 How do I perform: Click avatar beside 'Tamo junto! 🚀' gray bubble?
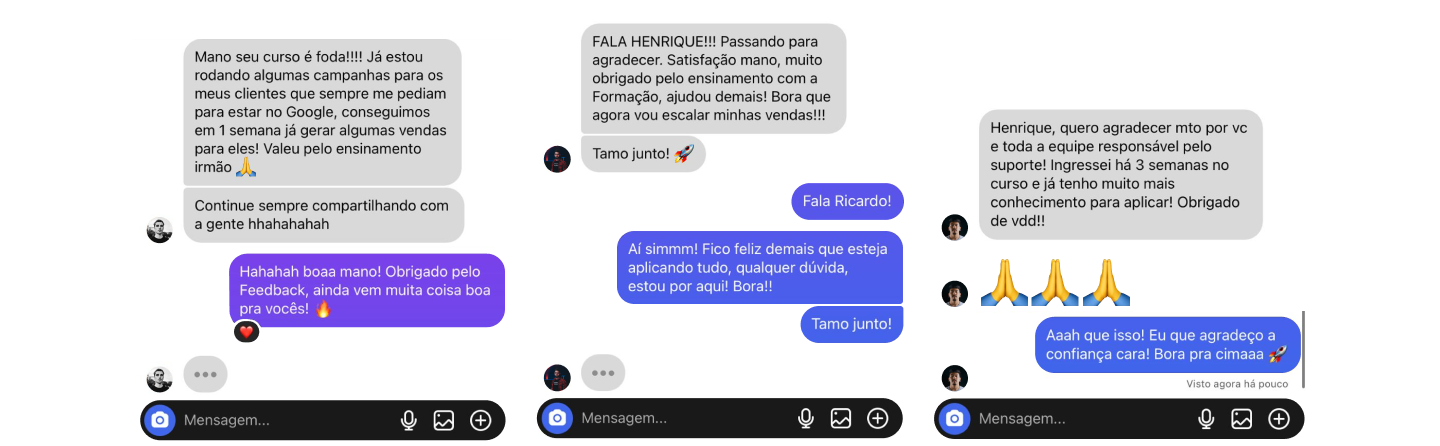click(557, 159)
